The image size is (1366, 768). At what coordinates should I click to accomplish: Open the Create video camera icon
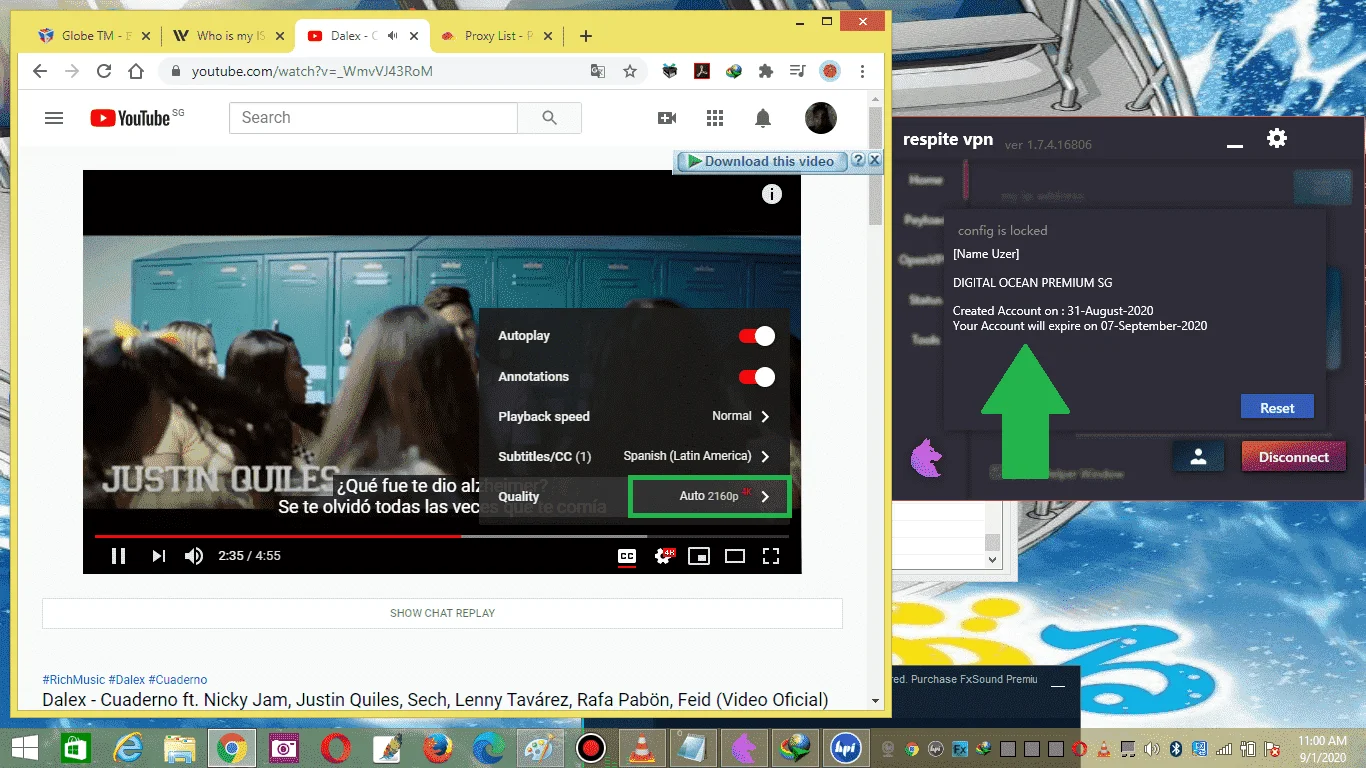pos(667,118)
